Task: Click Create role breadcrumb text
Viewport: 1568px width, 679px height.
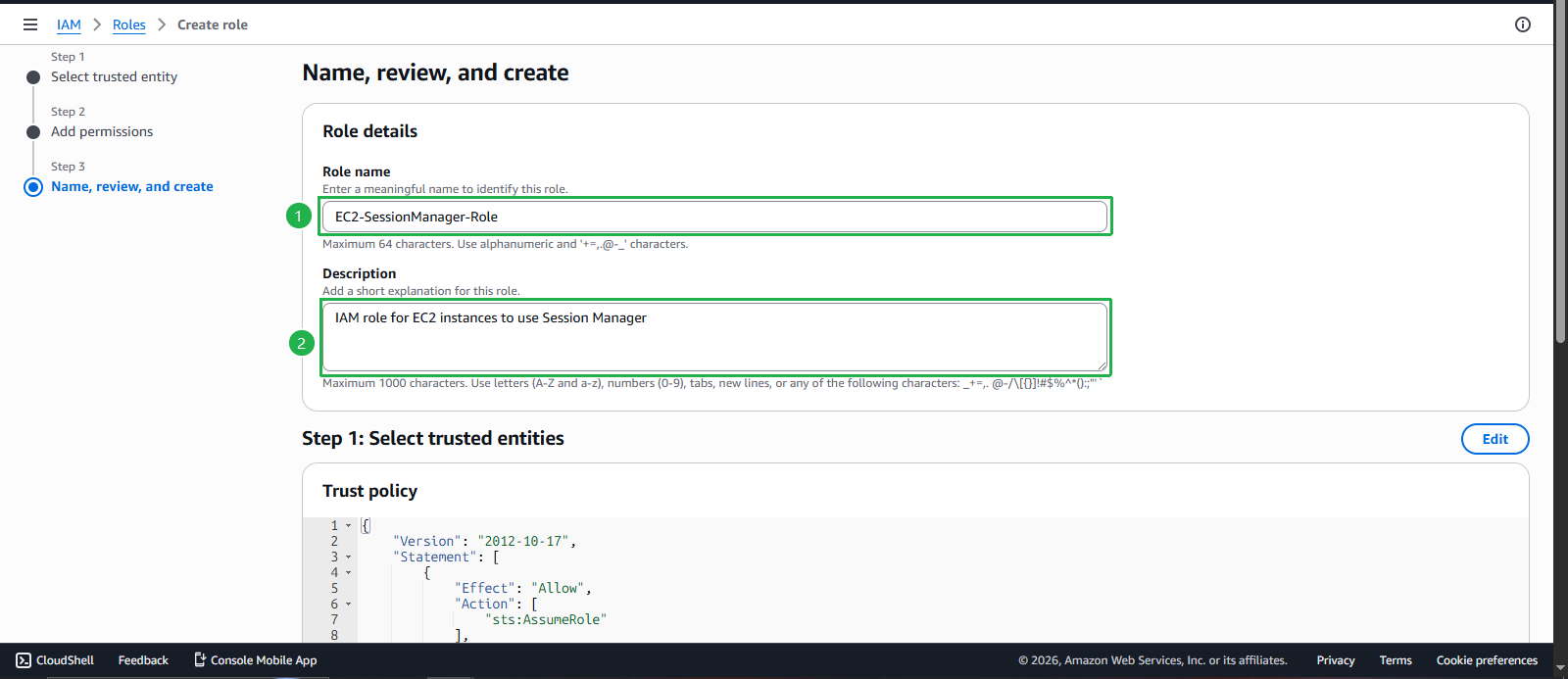Action: (213, 24)
